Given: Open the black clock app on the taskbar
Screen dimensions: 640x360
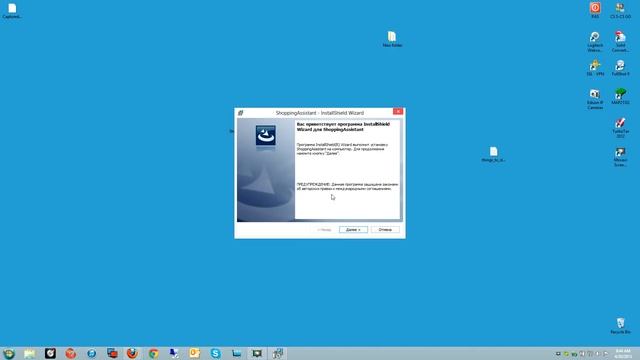Looking at the screenshot, I should coord(50,353).
